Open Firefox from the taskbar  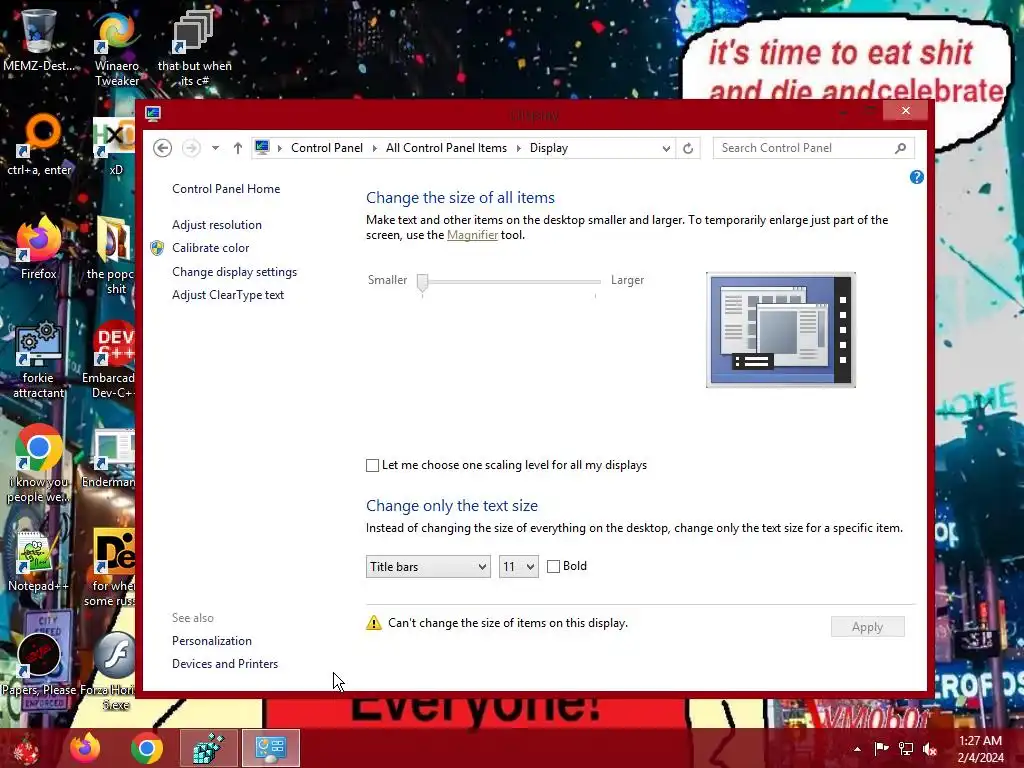pos(86,748)
